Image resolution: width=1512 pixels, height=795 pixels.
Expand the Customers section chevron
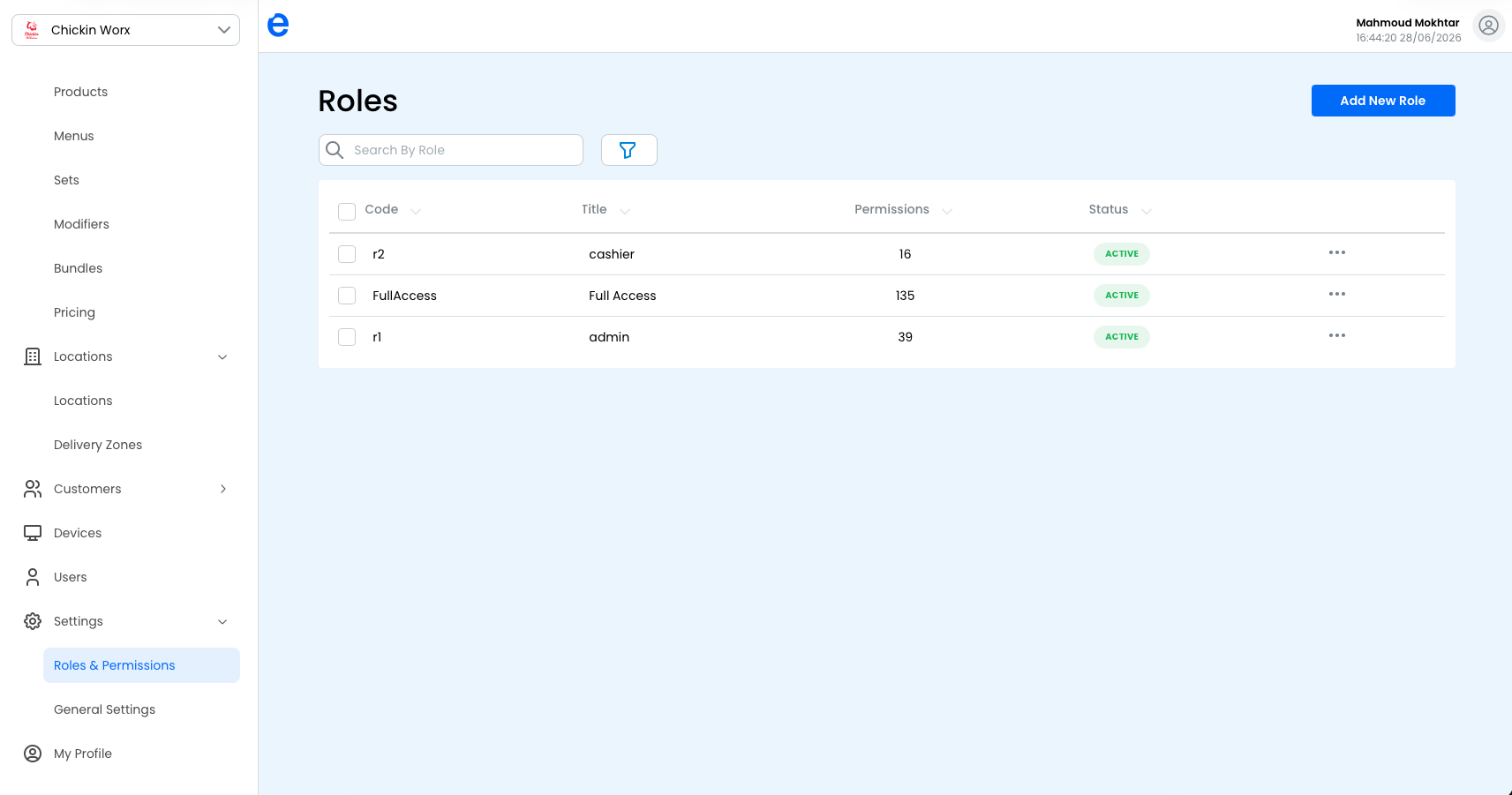point(222,489)
